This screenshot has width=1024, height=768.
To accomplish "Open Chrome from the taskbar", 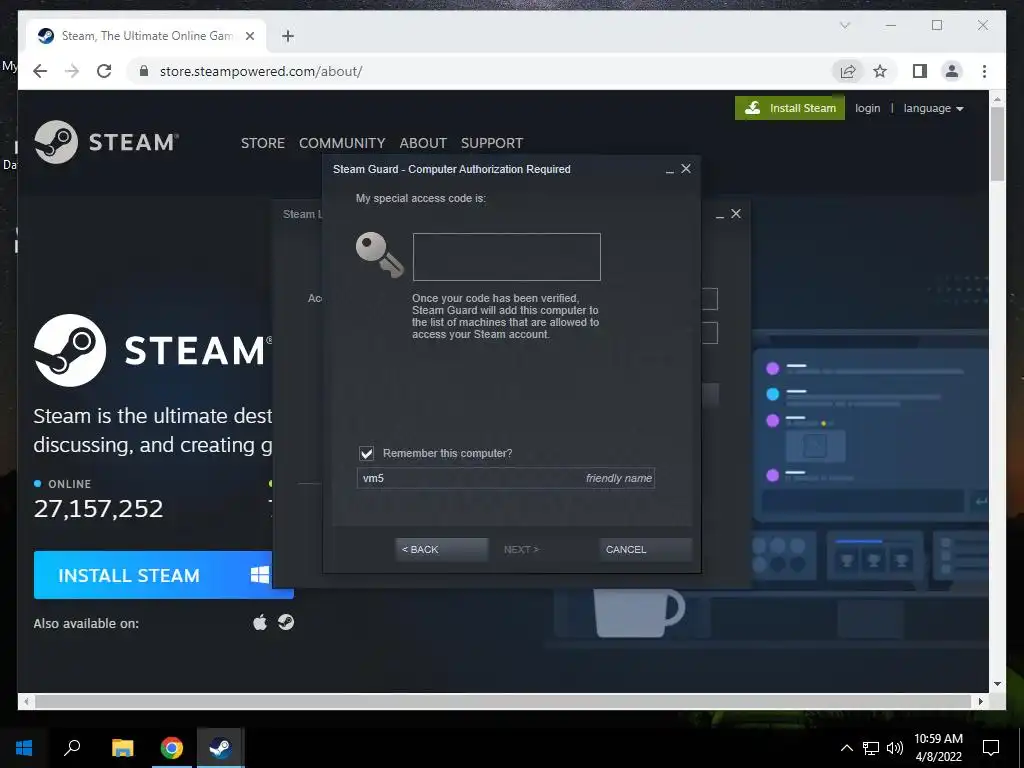I will click(172, 748).
